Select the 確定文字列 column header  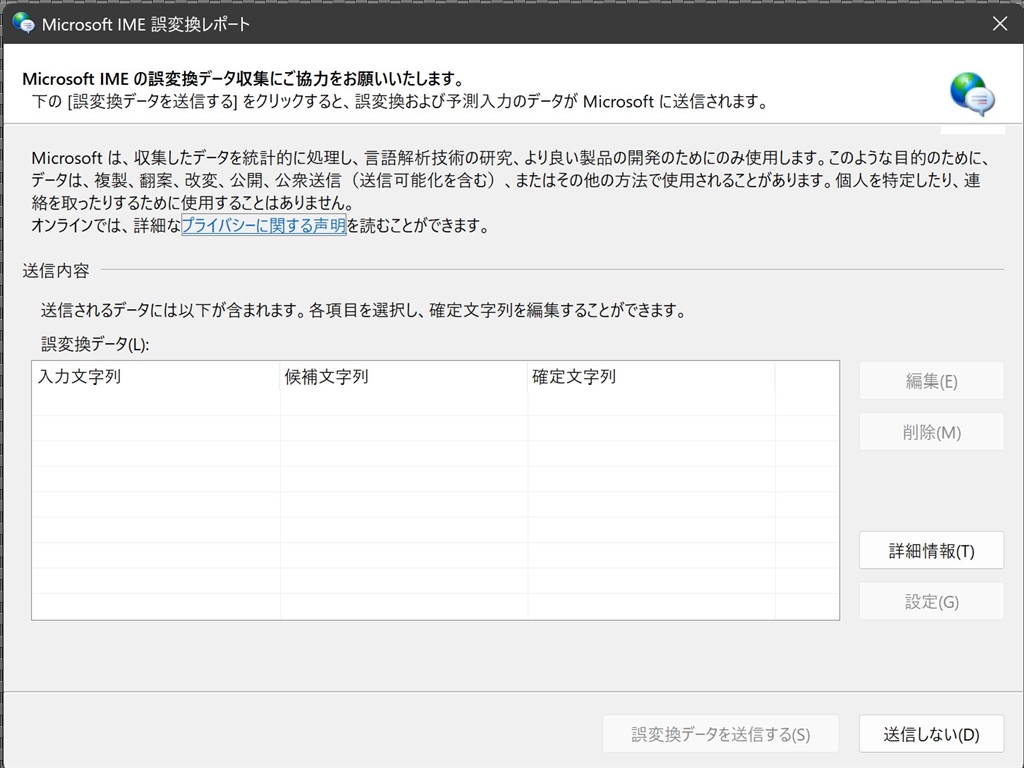pos(651,377)
